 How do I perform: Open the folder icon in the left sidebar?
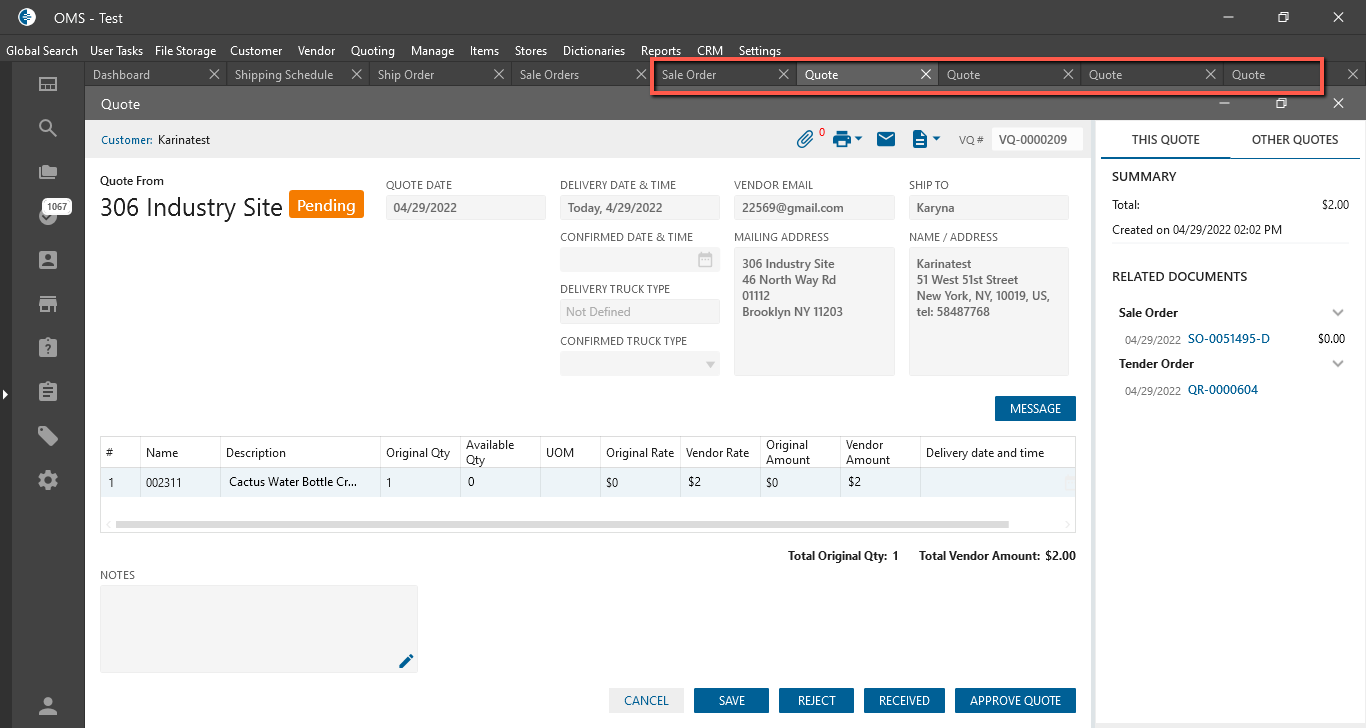click(48, 172)
